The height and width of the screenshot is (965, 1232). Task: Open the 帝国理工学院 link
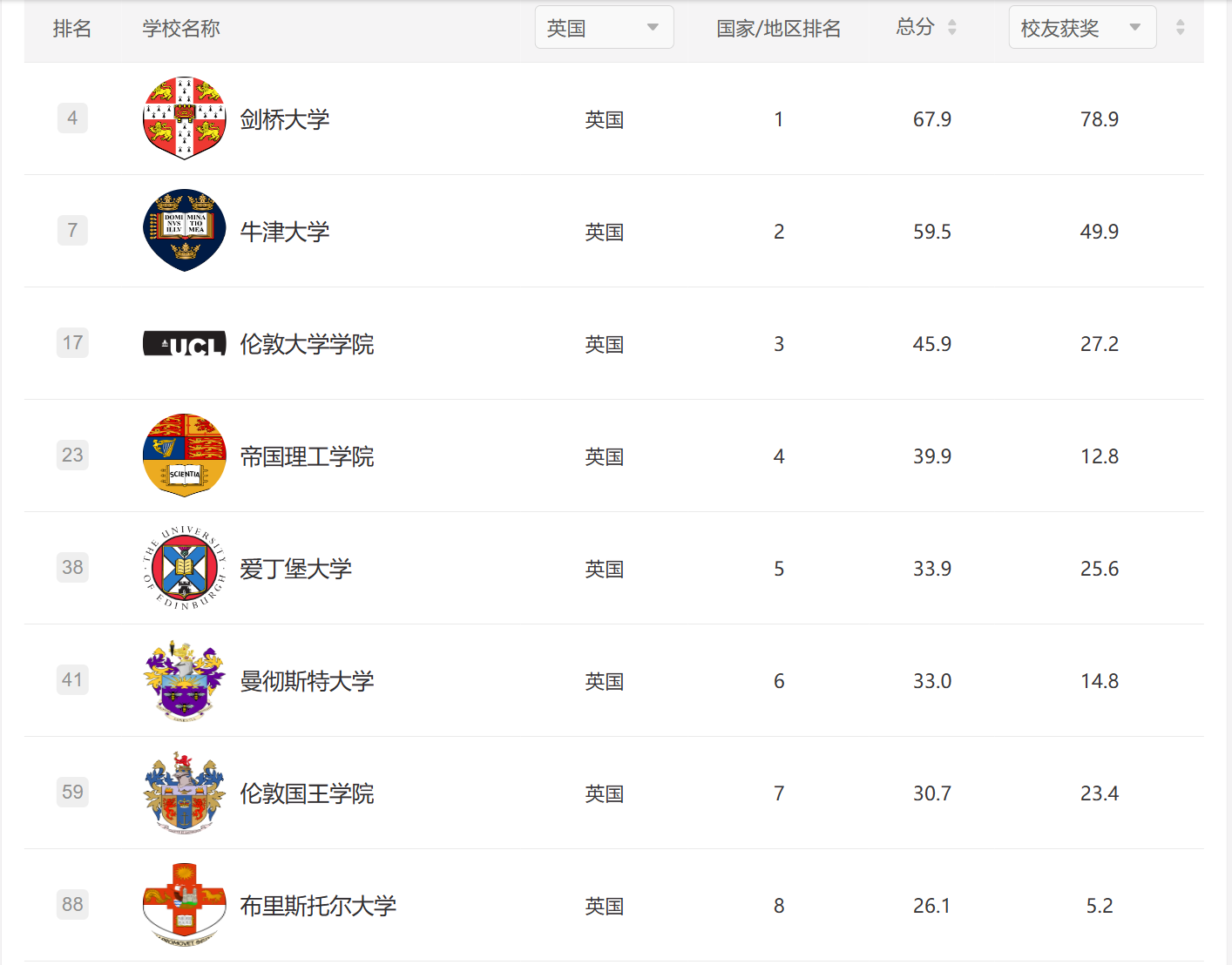[x=307, y=456]
